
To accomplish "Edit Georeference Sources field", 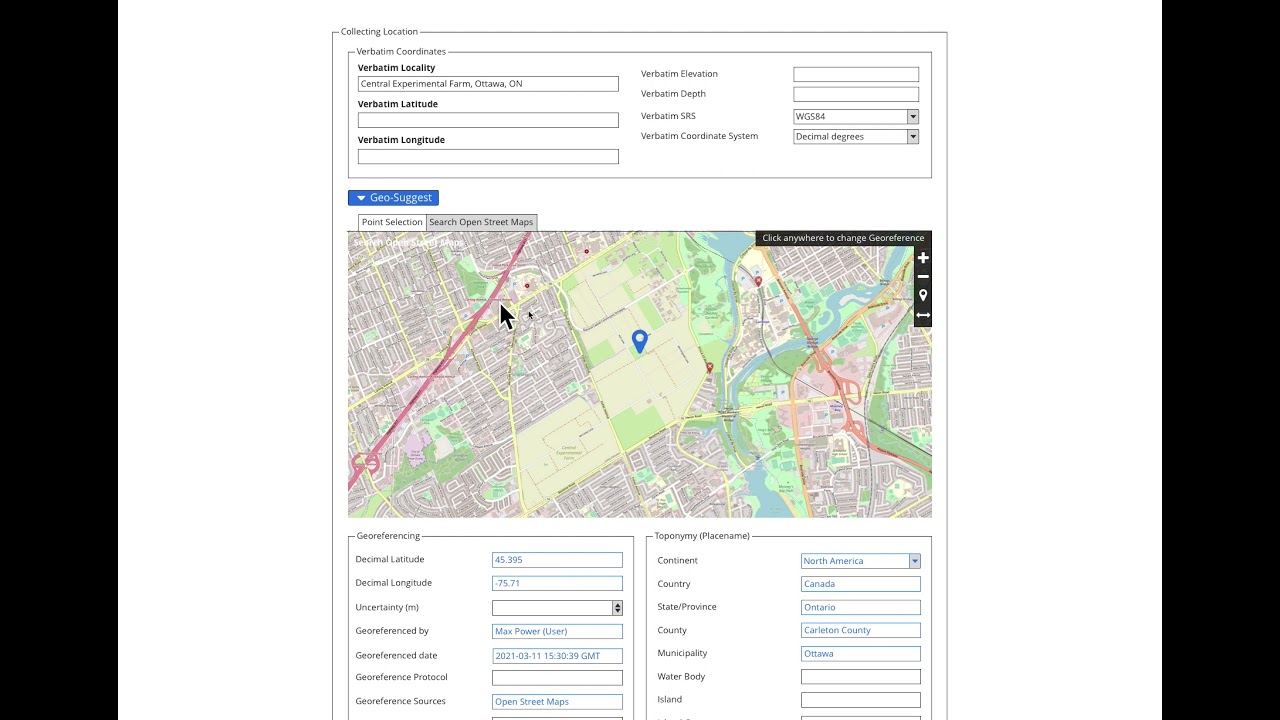I will (x=557, y=702).
